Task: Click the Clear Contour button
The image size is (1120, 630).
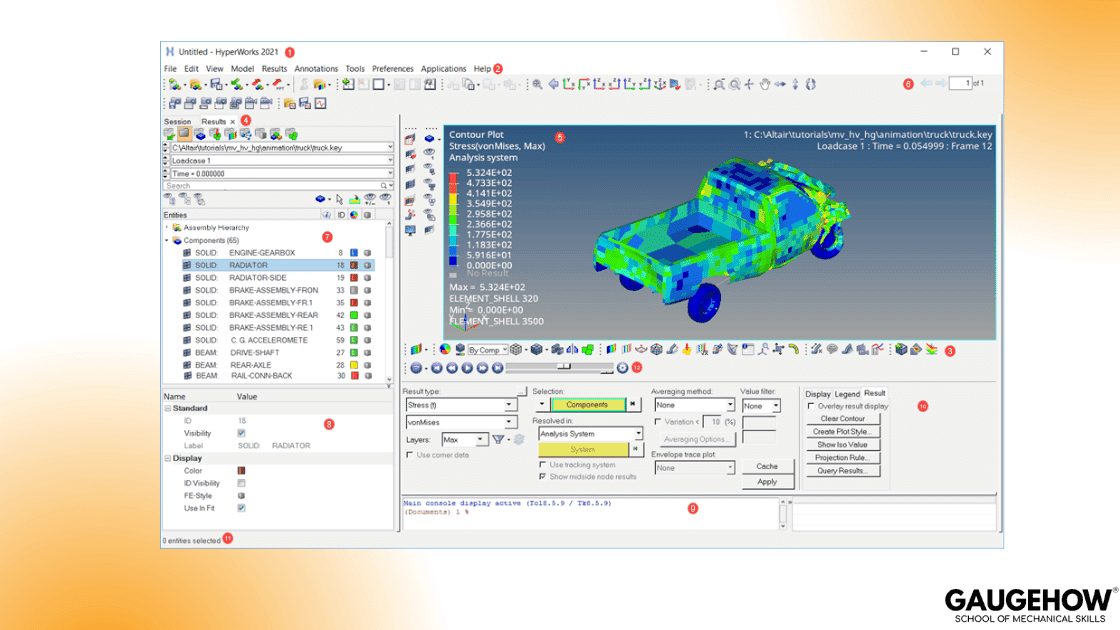Action: pyautogui.click(x=843, y=419)
